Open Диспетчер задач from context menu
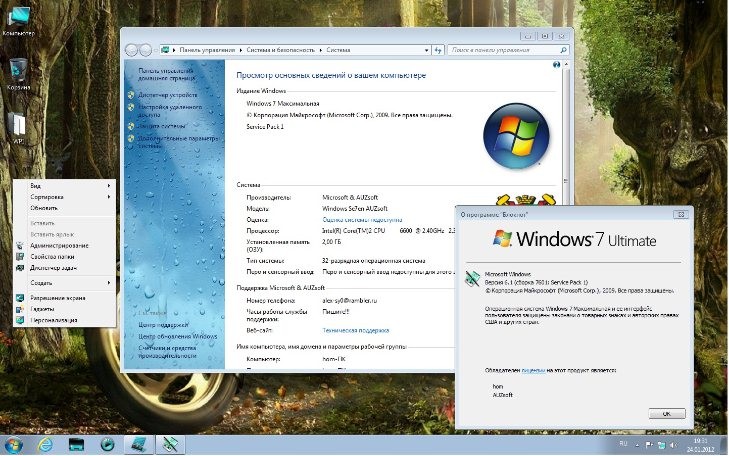Image resolution: width=729 pixels, height=456 pixels. 53,268
